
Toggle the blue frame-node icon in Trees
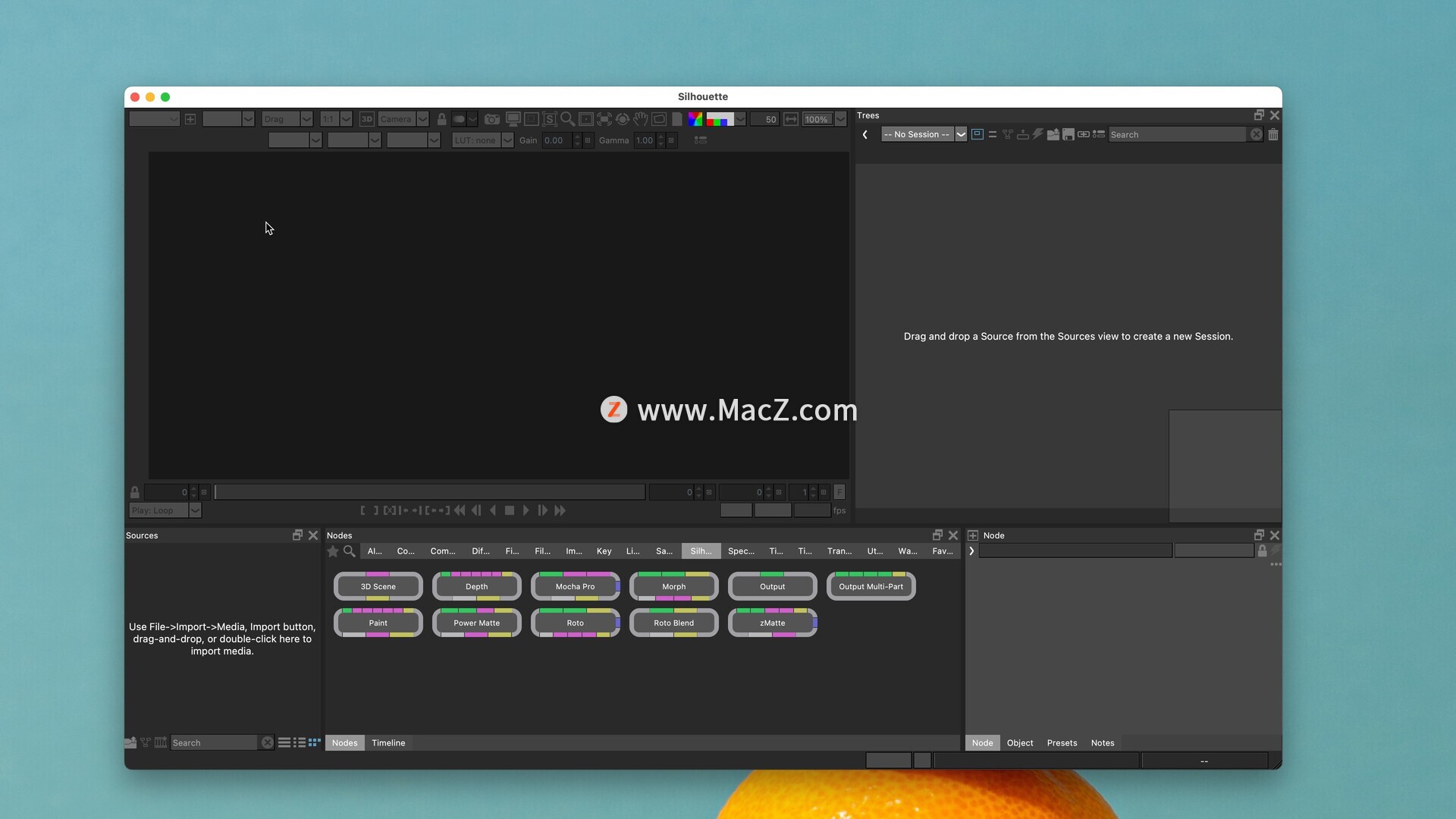pos(977,134)
